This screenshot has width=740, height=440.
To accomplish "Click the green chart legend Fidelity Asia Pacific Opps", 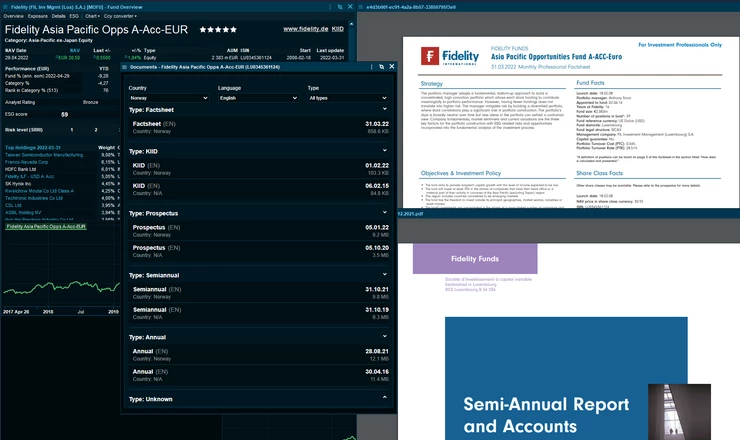I will coord(46,227).
